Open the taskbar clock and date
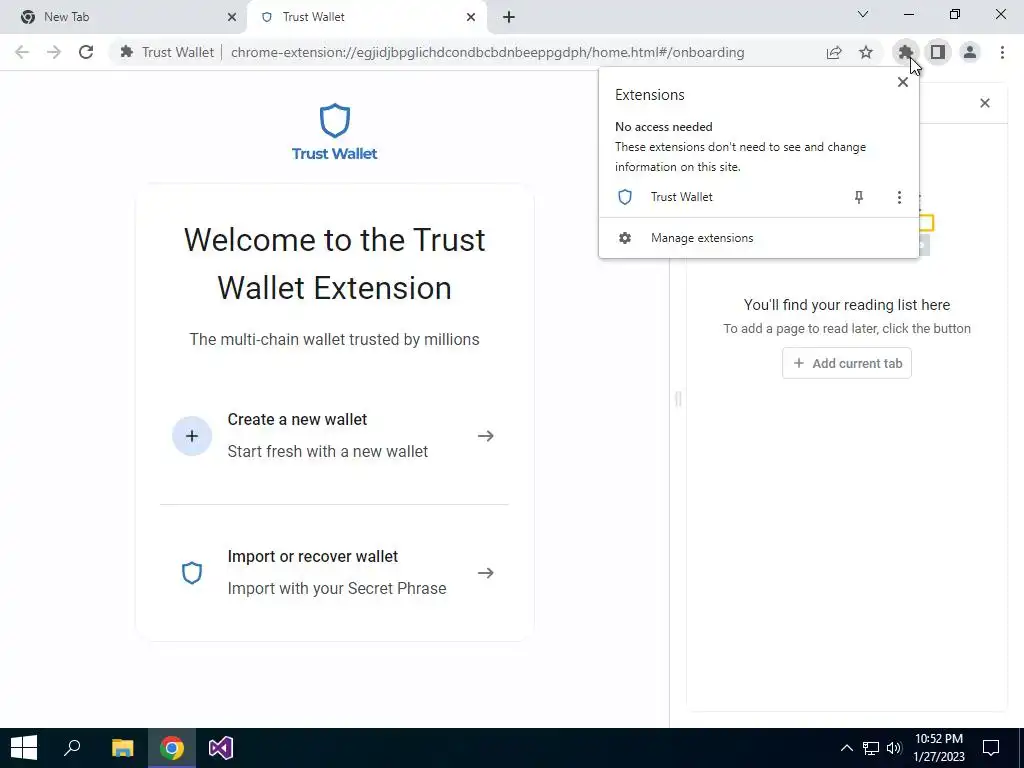 (x=938, y=748)
